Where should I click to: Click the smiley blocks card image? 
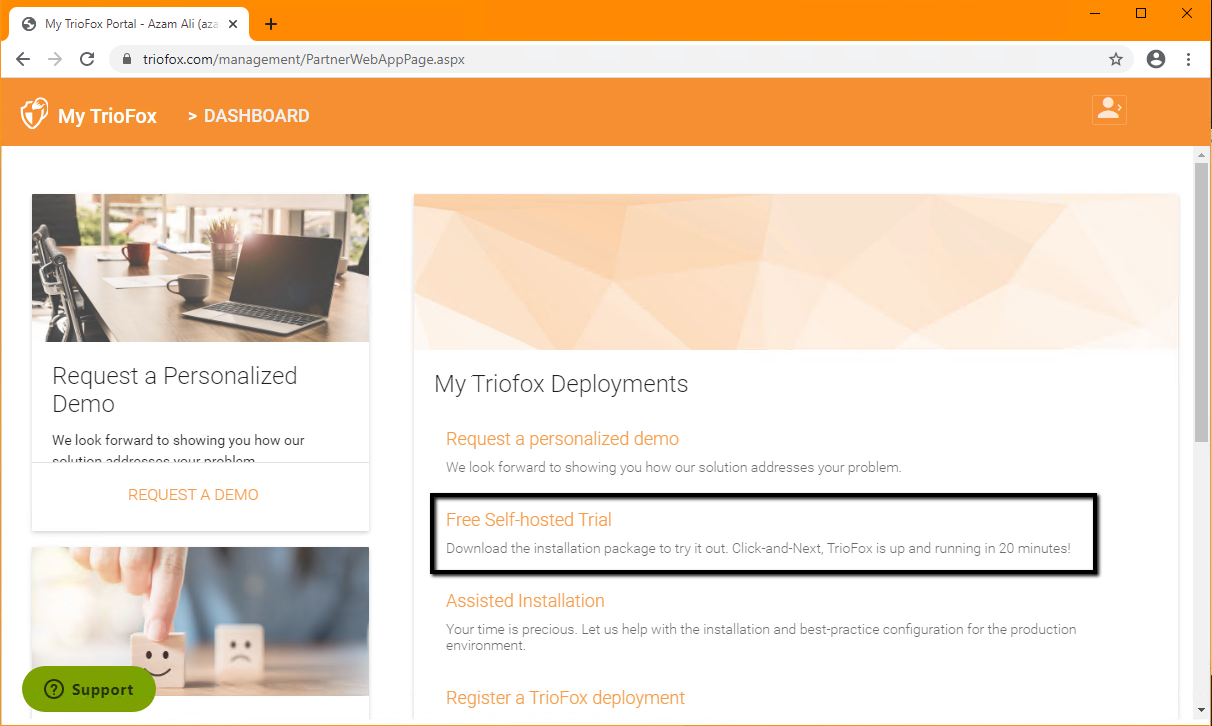click(200, 621)
